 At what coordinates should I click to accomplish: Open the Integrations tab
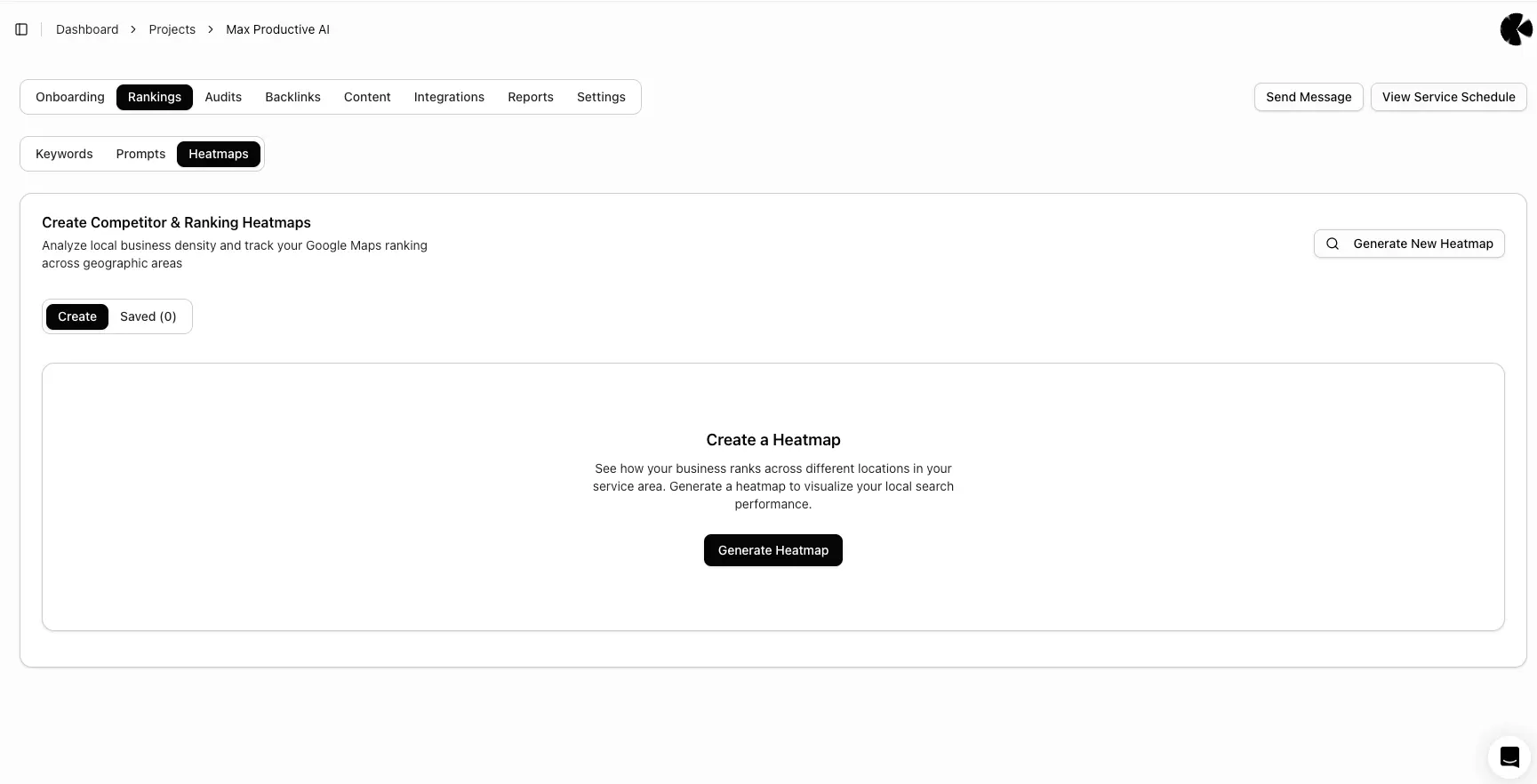click(x=449, y=97)
